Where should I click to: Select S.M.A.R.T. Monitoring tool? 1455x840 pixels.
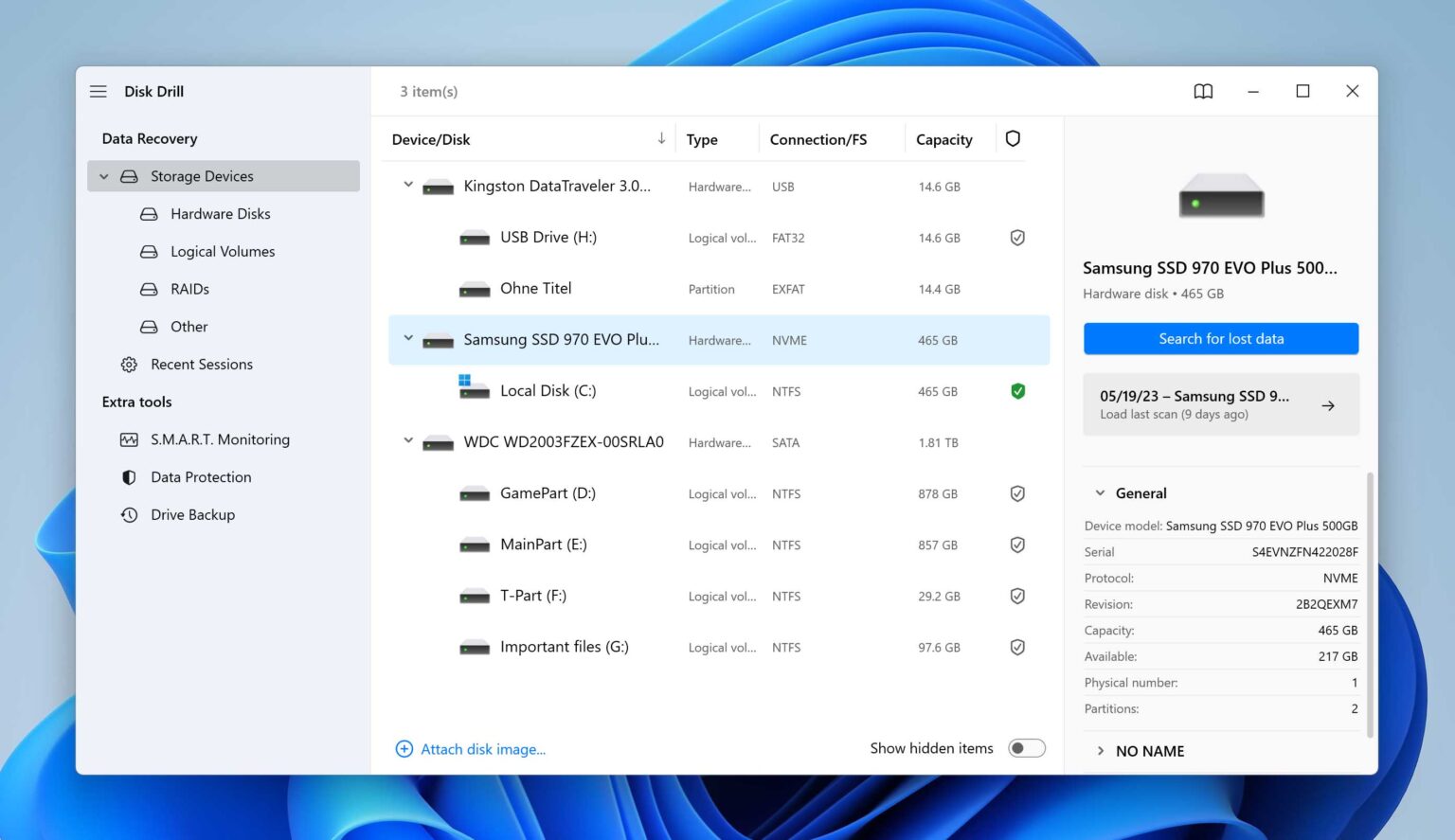[220, 439]
